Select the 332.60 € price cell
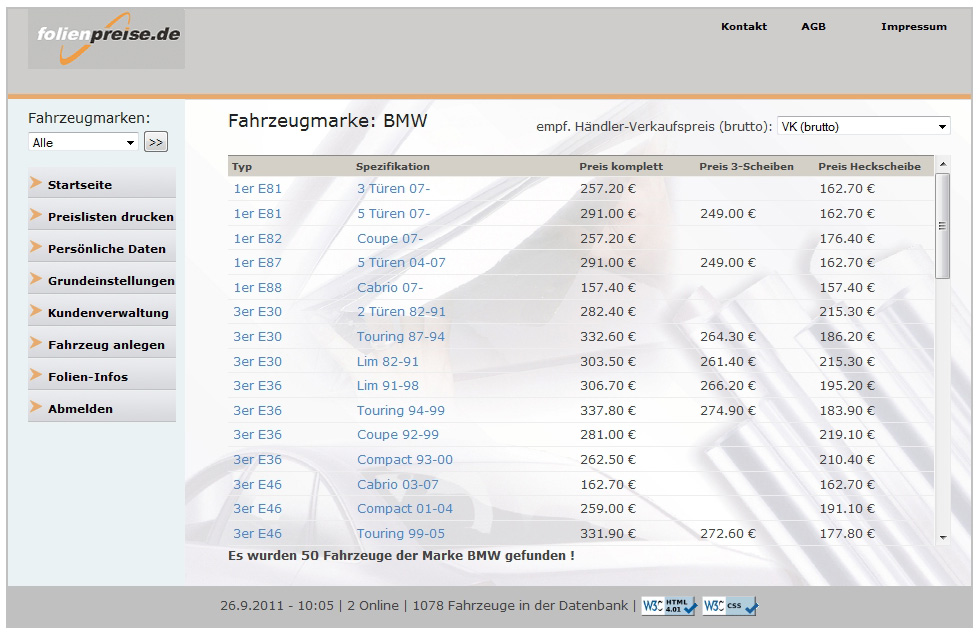980x638 pixels. coord(608,337)
